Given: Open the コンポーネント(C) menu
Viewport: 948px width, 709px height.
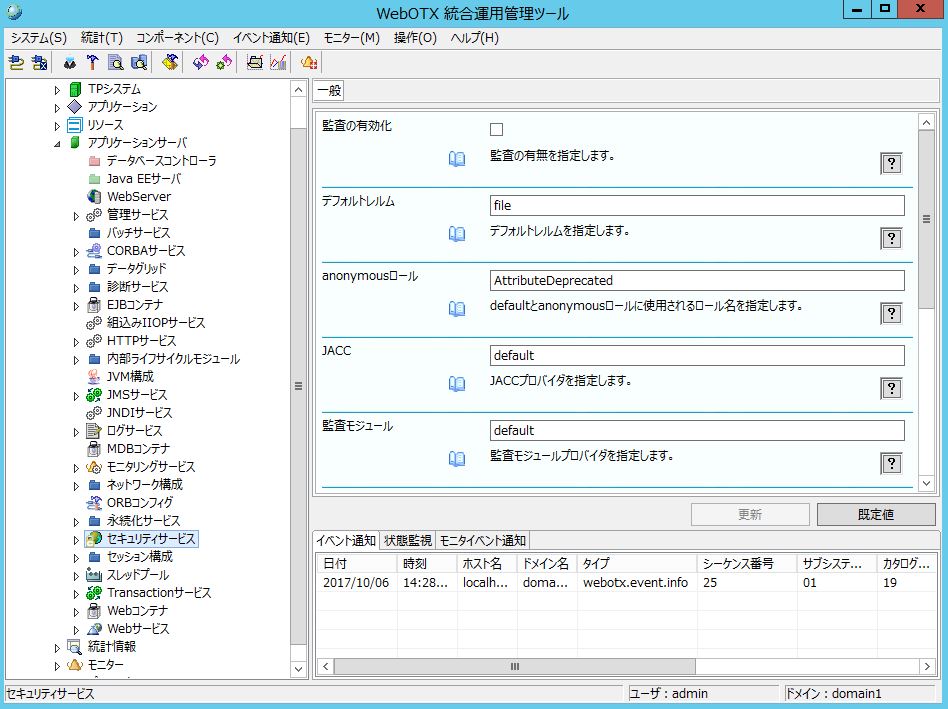Looking at the screenshot, I should (x=177, y=38).
